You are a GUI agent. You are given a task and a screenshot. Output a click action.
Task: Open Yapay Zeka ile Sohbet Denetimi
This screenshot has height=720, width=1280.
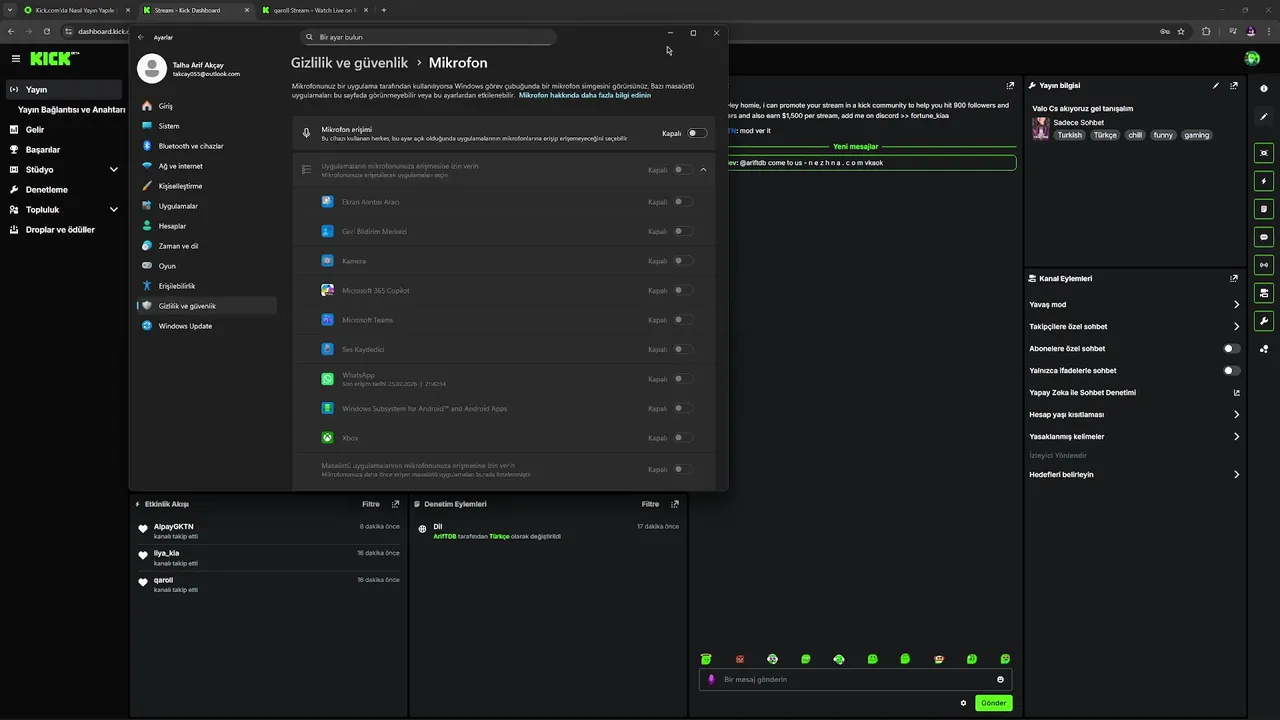[x=1134, y=393]
